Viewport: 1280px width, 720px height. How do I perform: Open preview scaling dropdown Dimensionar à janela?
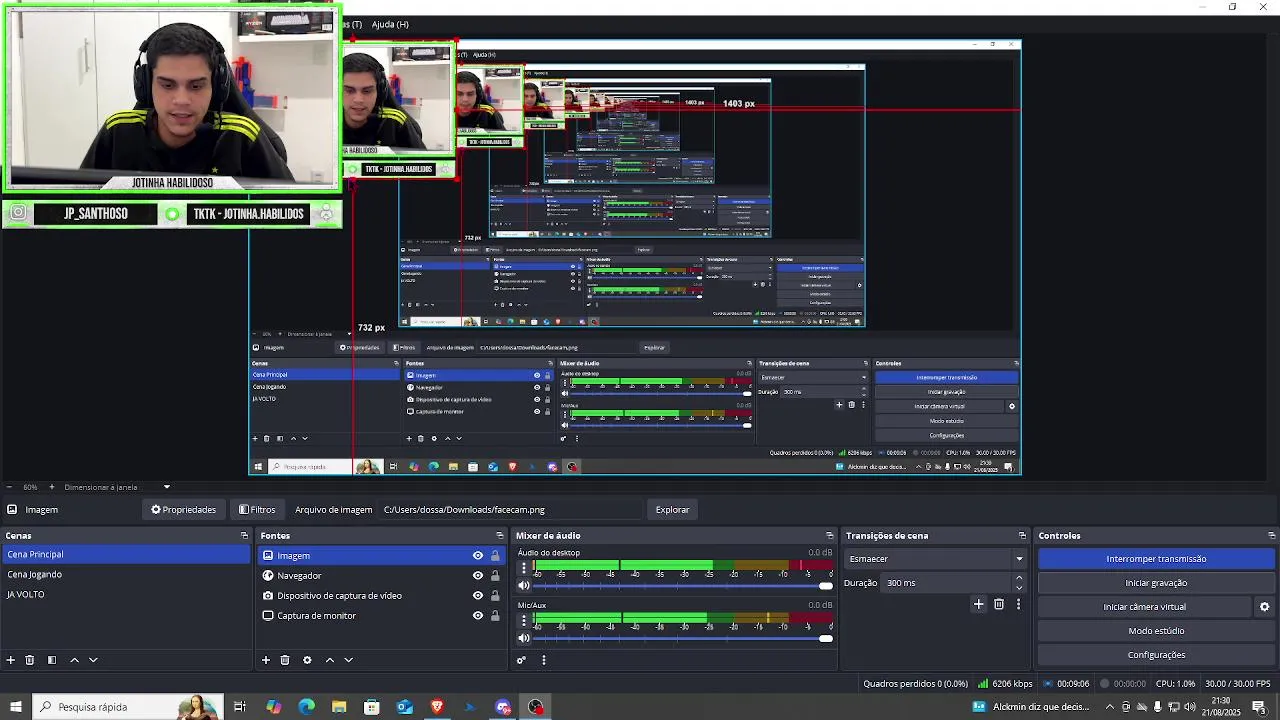coord(117,487)
